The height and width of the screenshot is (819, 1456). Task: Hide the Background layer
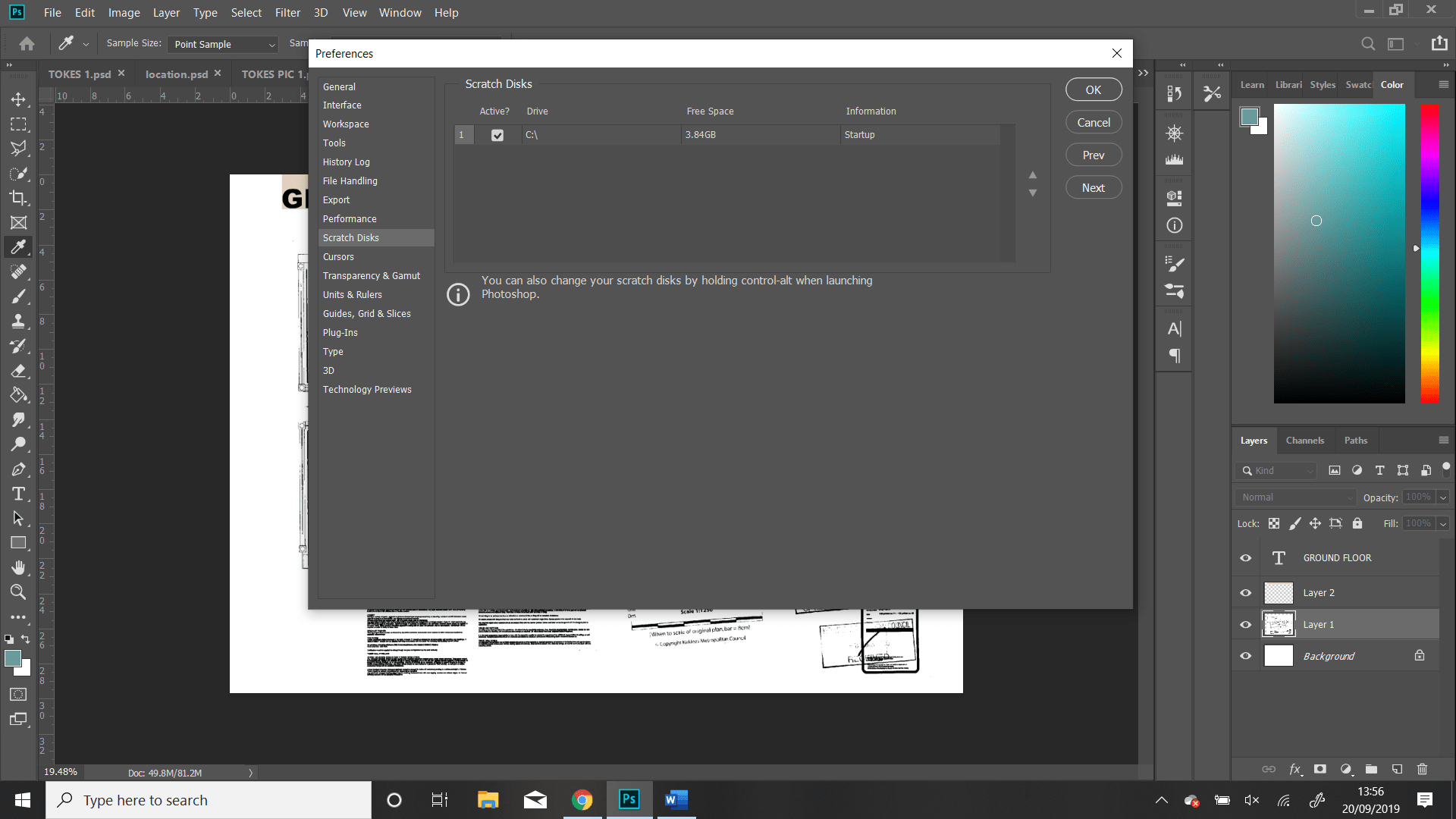[1244, 655]
